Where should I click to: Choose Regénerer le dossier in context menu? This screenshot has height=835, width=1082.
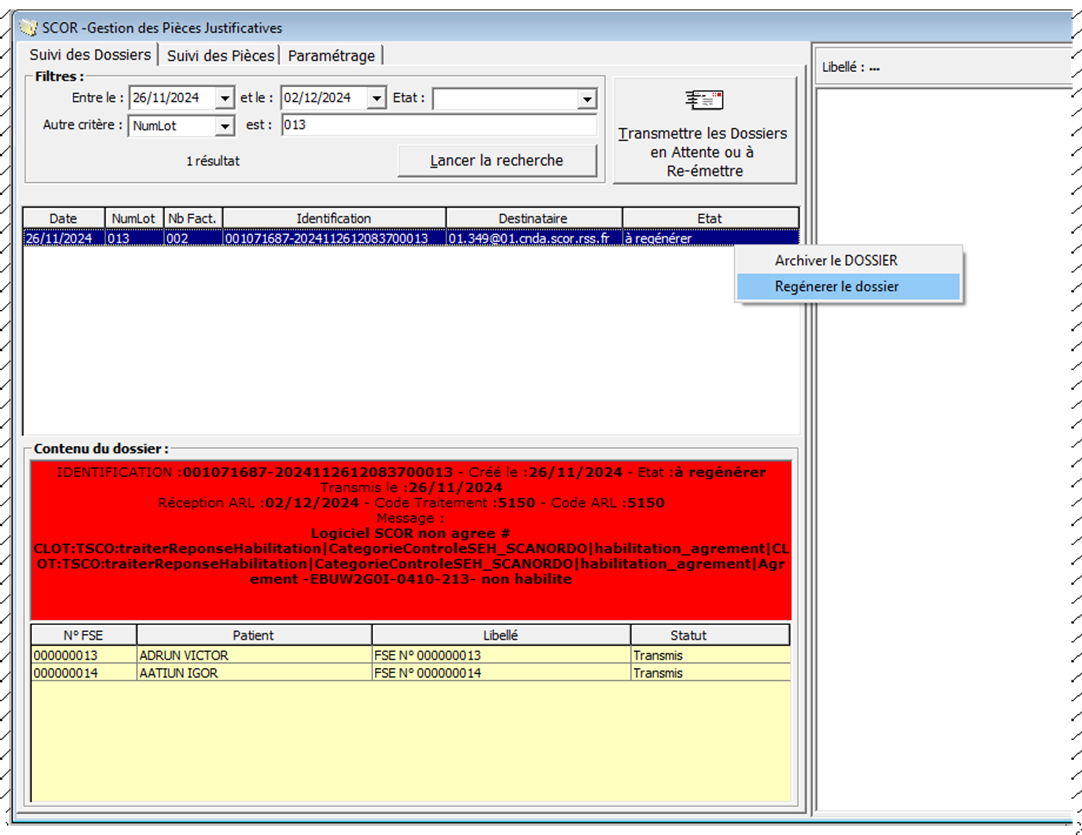click(849, 286)
